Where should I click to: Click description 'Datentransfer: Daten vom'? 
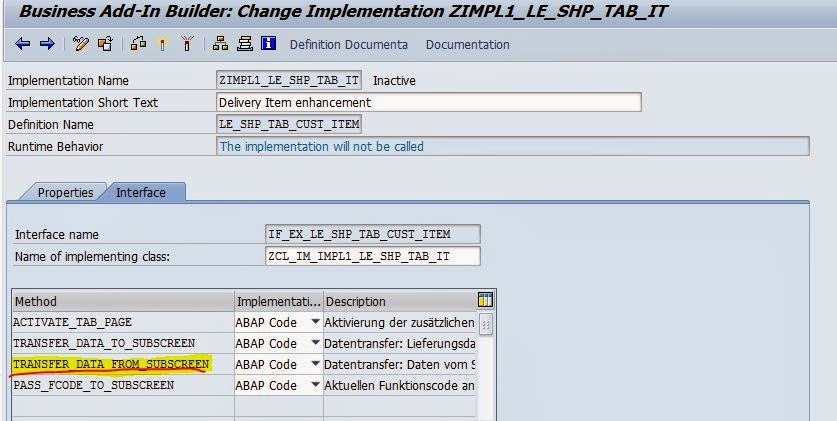[399, 364]
